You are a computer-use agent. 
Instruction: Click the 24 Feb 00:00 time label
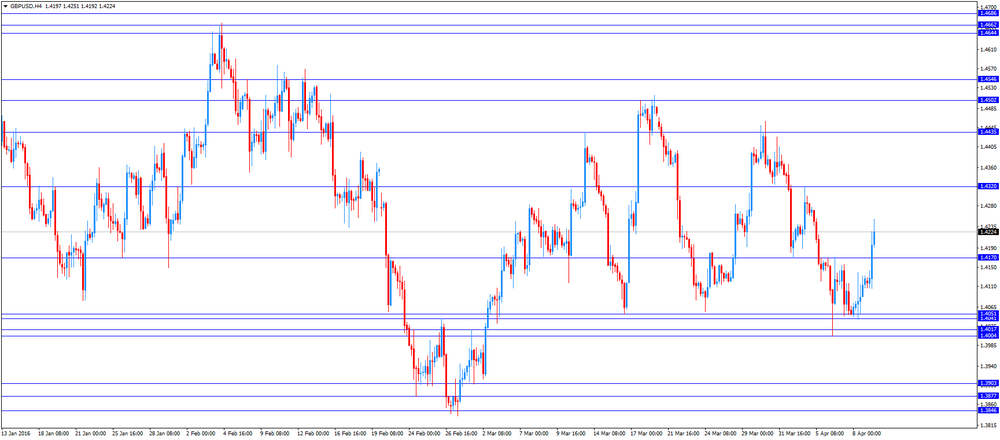pos(423,432)
